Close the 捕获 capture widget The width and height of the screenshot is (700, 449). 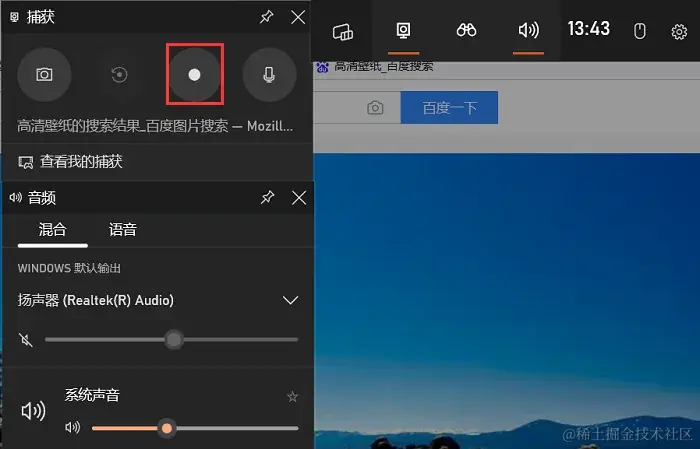(x=298, y=17)
